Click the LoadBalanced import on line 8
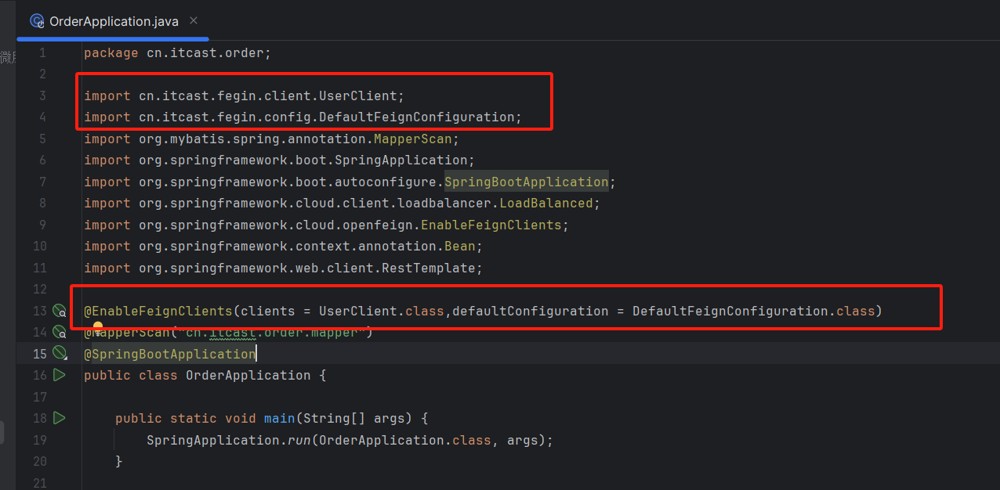 [546, 203]
